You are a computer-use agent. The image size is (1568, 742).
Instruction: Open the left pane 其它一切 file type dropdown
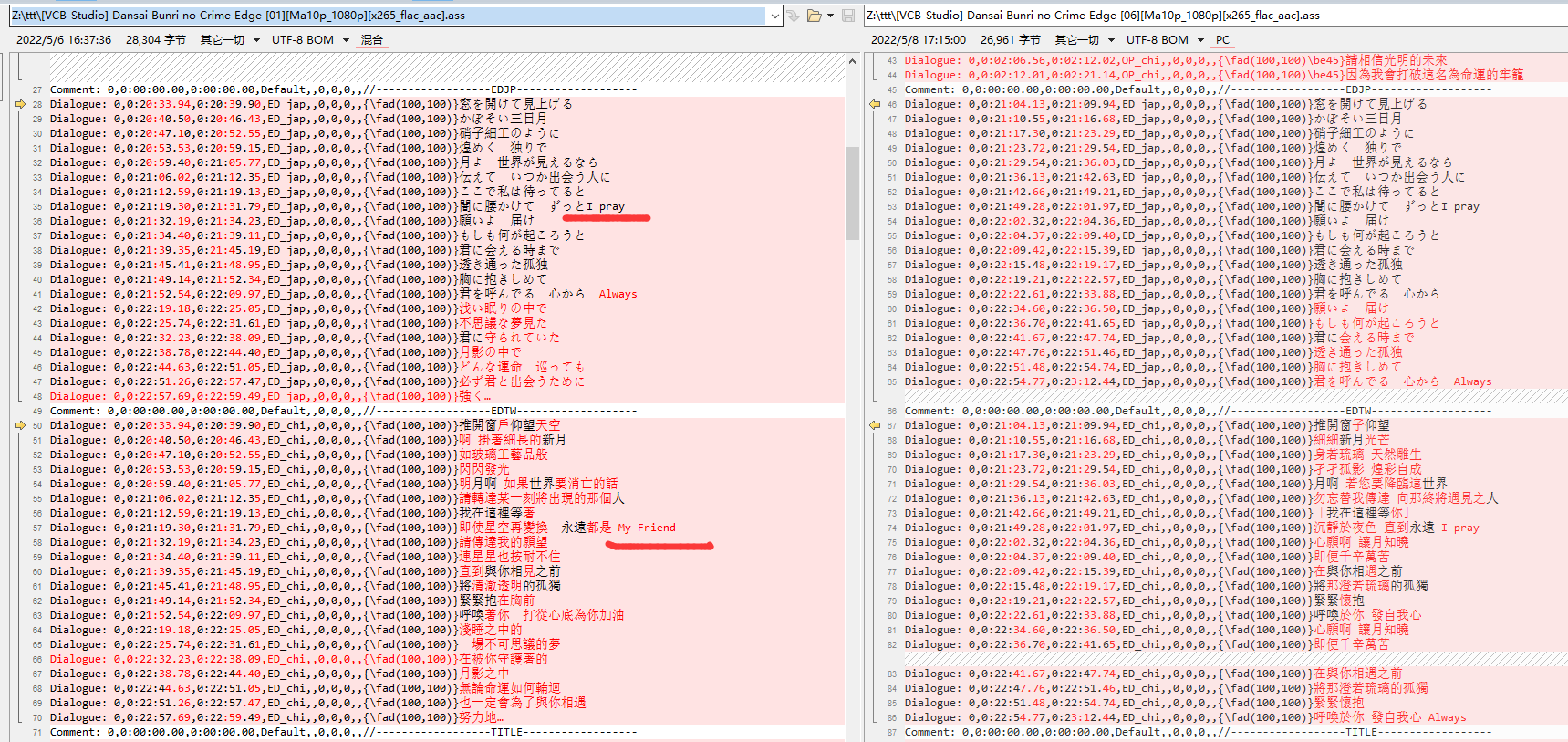[x=256, y=40]
